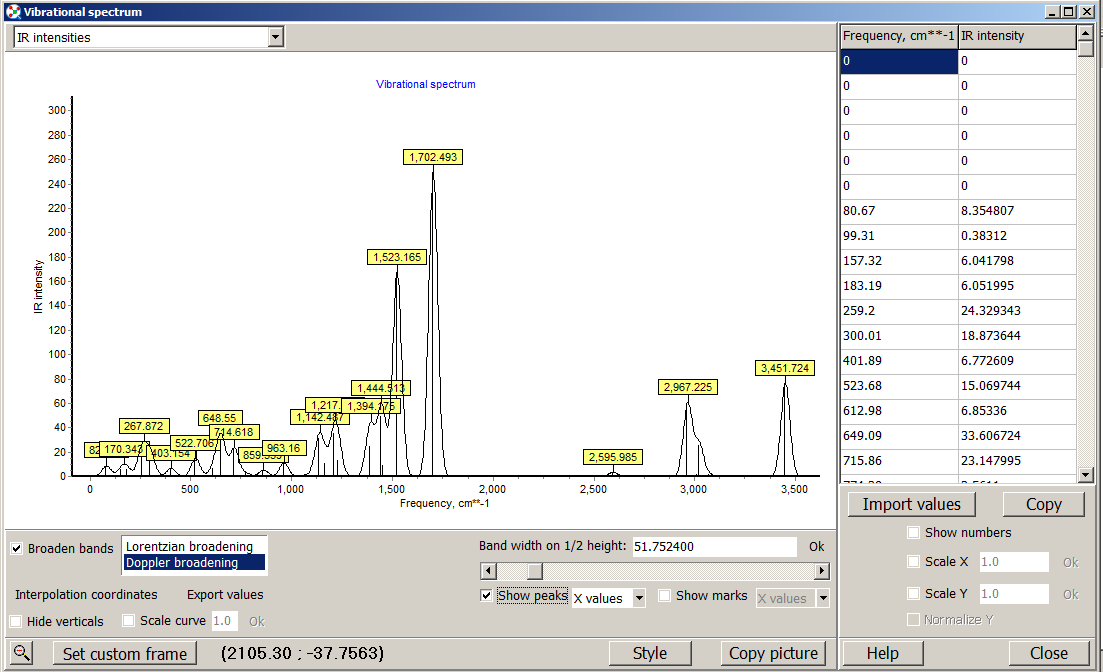The image size is (1103, 672).
Task: Enable the Show marks checkbox
Action: [665, 596]
